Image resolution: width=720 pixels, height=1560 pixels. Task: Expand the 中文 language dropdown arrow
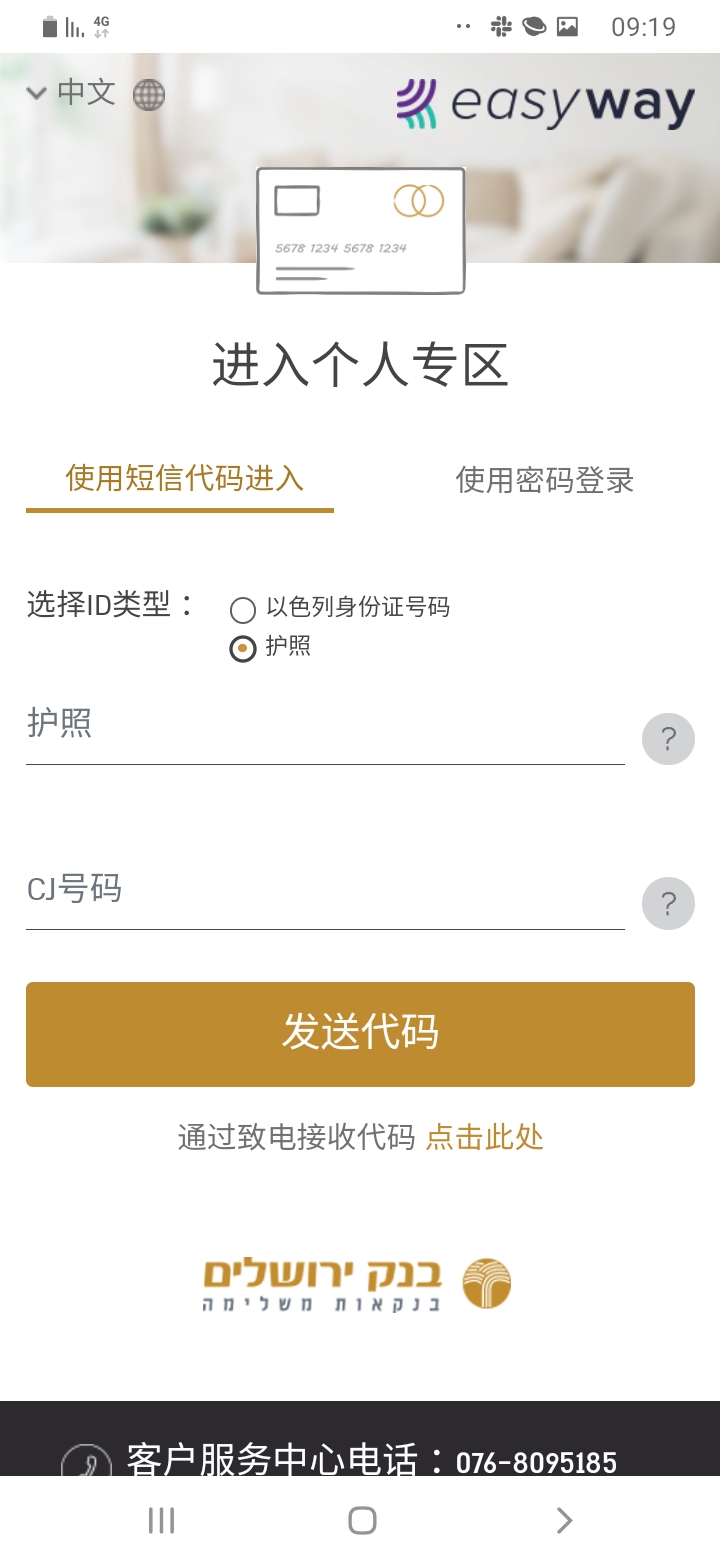[x=37, y=94]
